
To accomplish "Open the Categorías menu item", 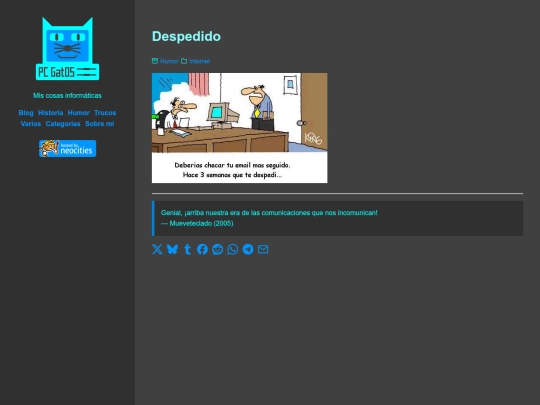I will click(63, 124).
